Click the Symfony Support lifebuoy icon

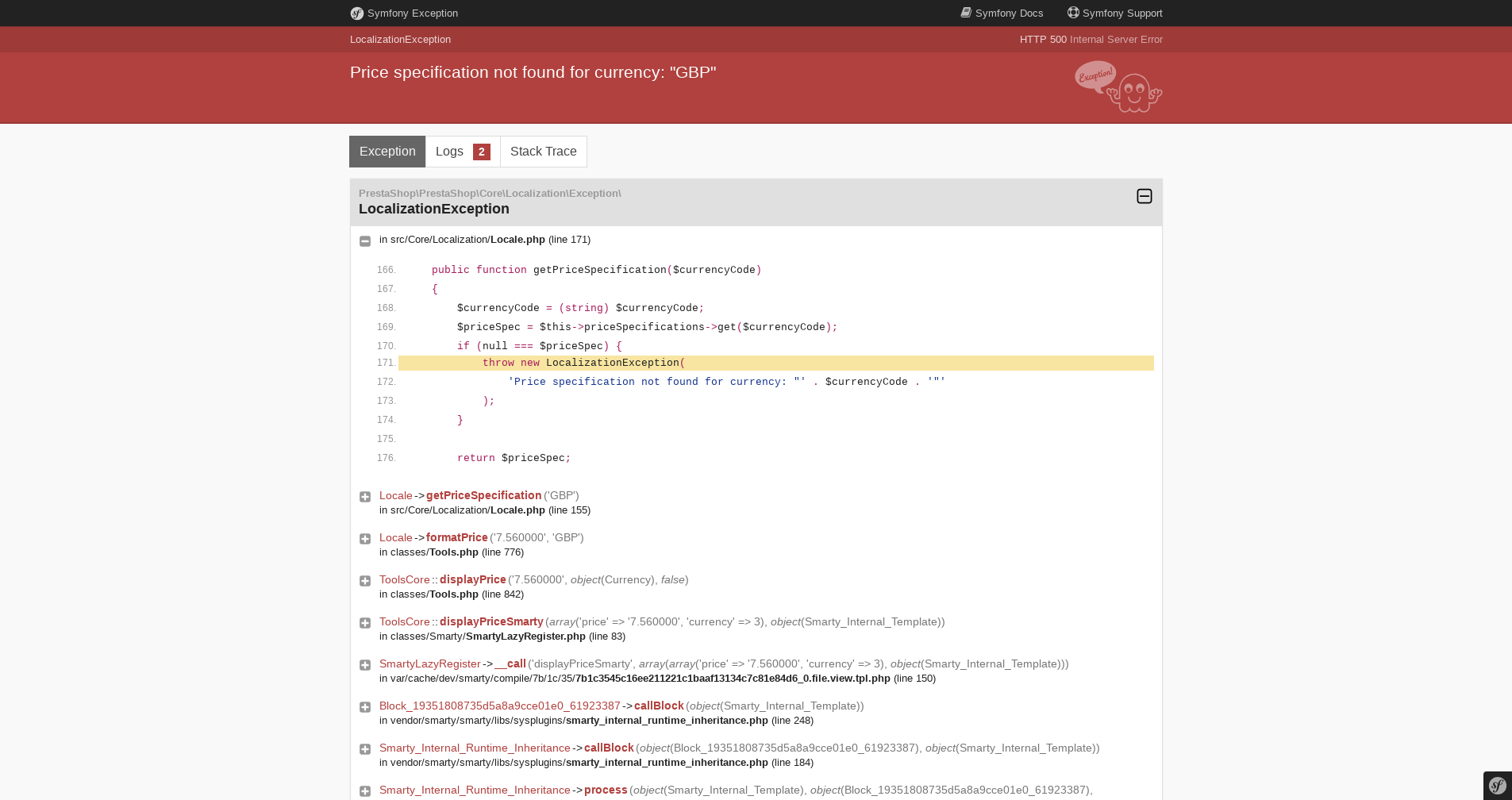point(1073,13)
